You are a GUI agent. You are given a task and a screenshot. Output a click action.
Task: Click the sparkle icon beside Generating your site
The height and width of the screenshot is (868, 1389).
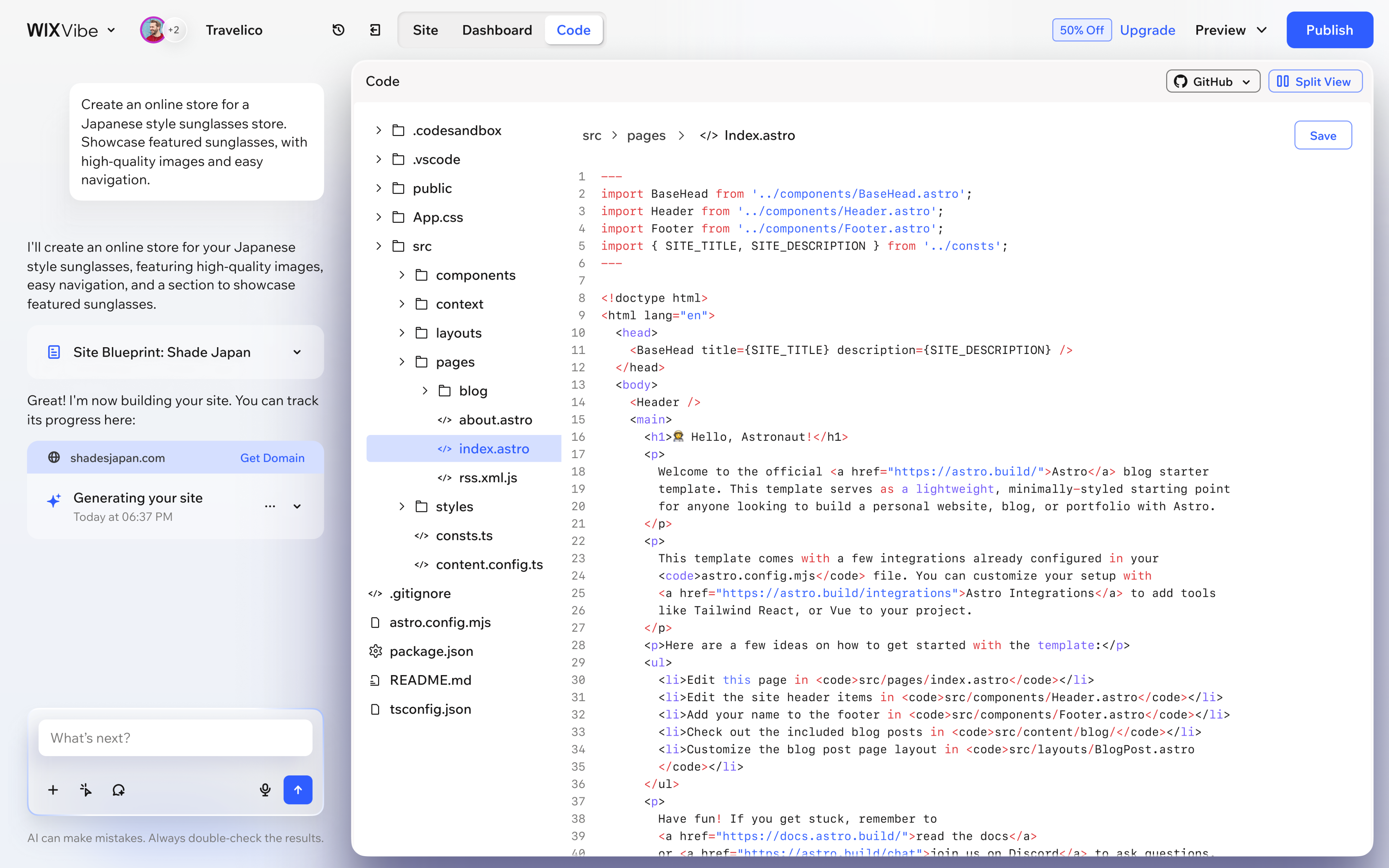54,500
